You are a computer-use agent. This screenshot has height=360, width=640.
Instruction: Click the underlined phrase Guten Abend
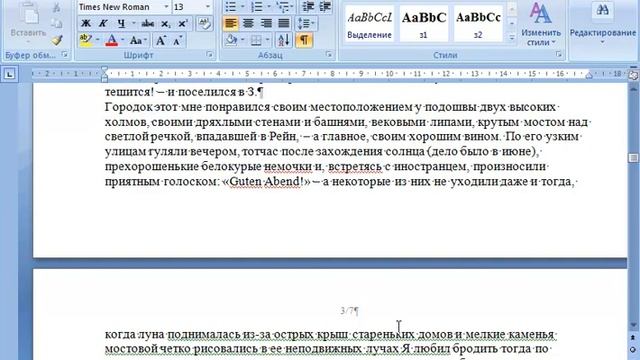click(266, 182)
